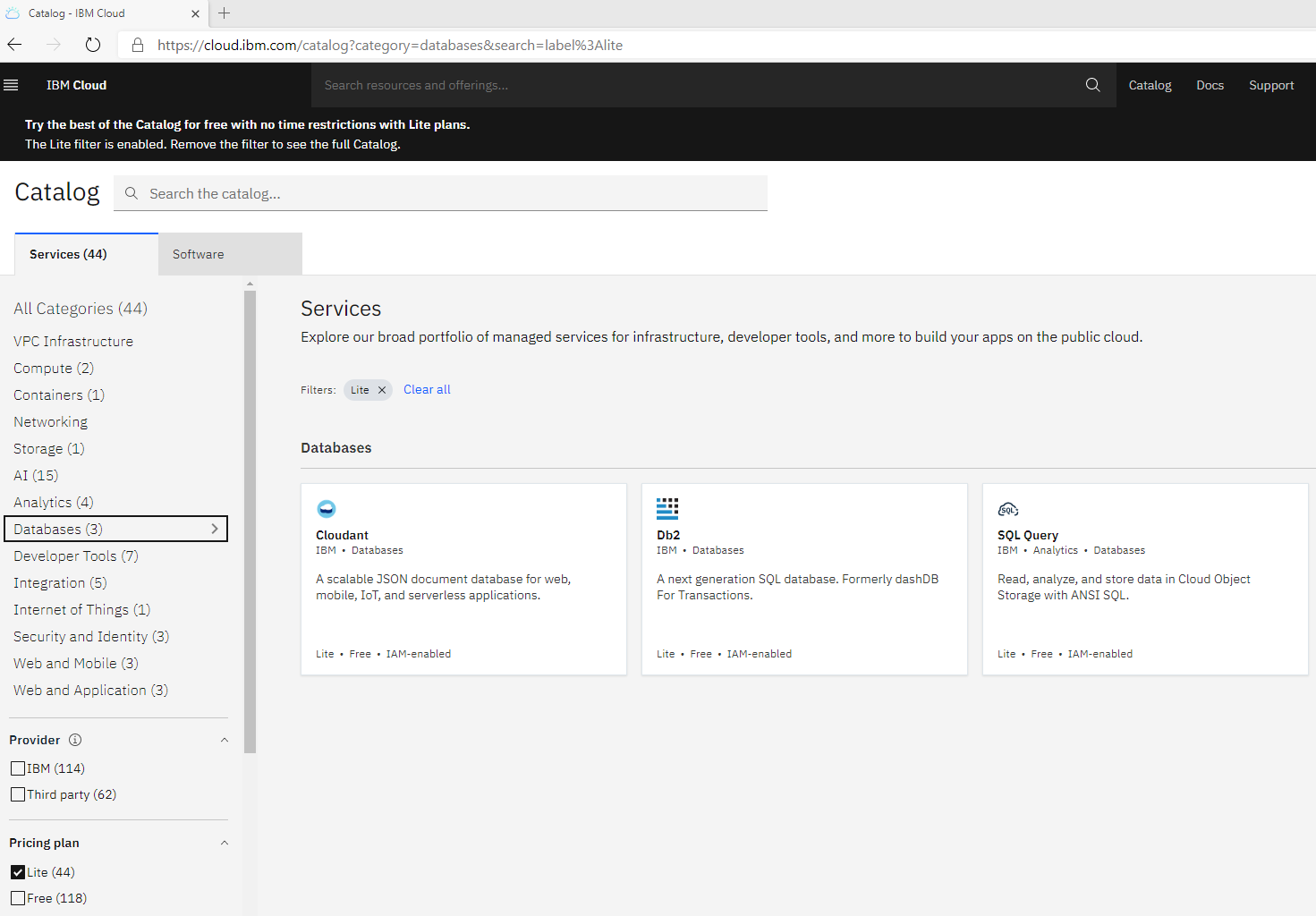This screenshot has height=916, width=1316.
Task: Open the SQL Query service title
Action: pyautogui.click(x=1028, y=535)
